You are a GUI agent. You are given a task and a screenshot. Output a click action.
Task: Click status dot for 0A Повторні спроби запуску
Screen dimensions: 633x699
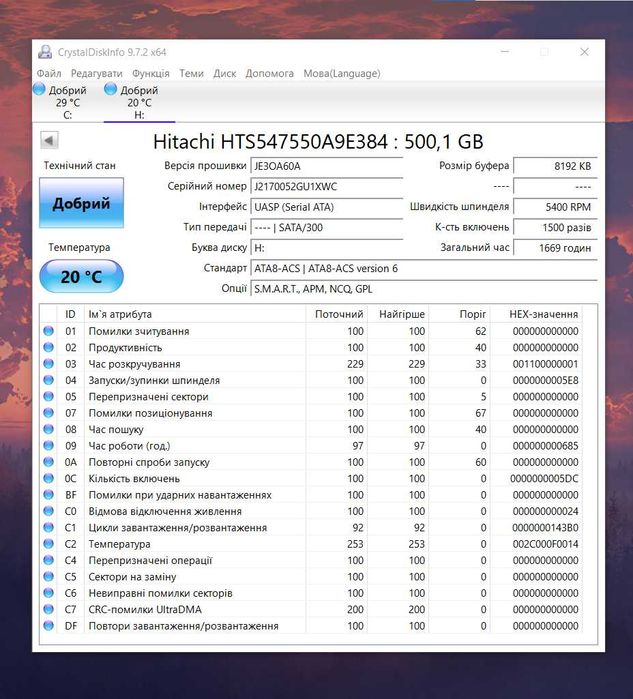tap(49, 462)
